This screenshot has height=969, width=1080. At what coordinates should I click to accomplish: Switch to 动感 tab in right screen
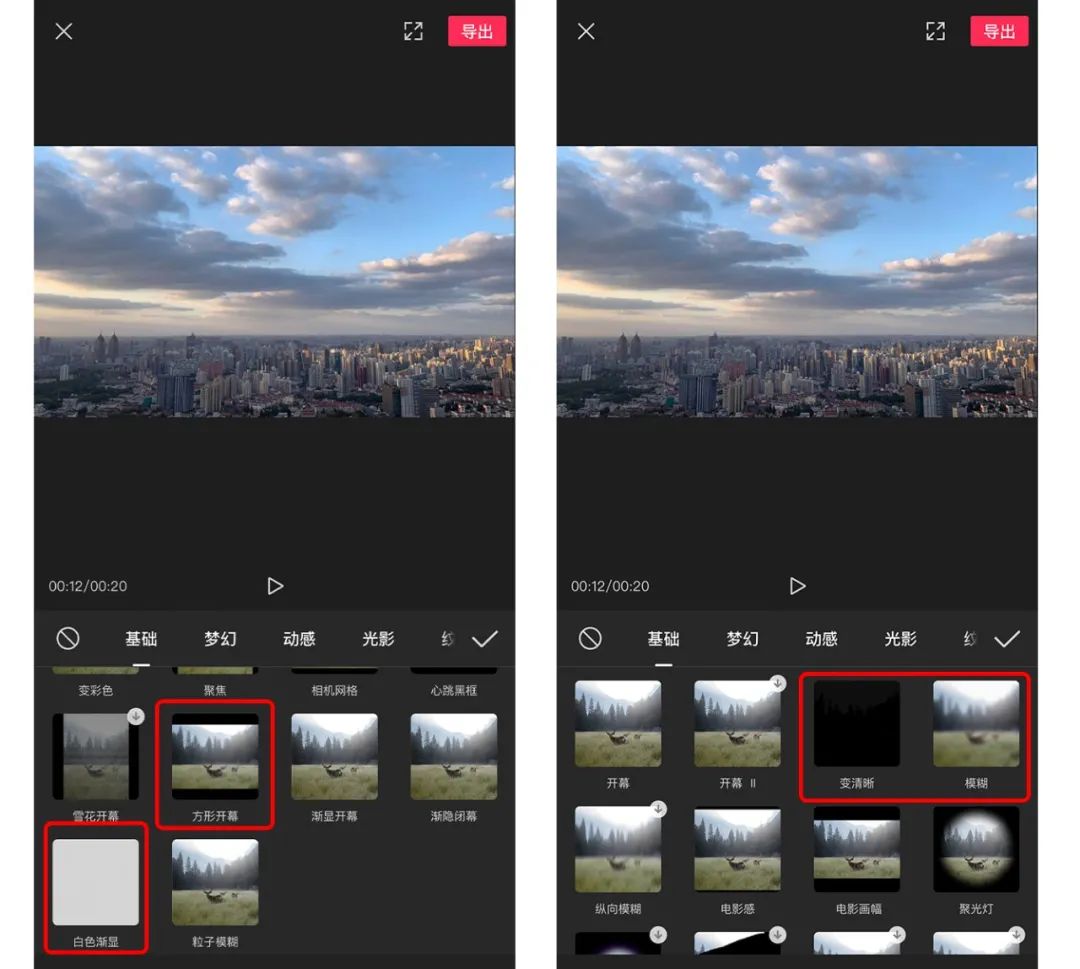[x=821, y=639]
